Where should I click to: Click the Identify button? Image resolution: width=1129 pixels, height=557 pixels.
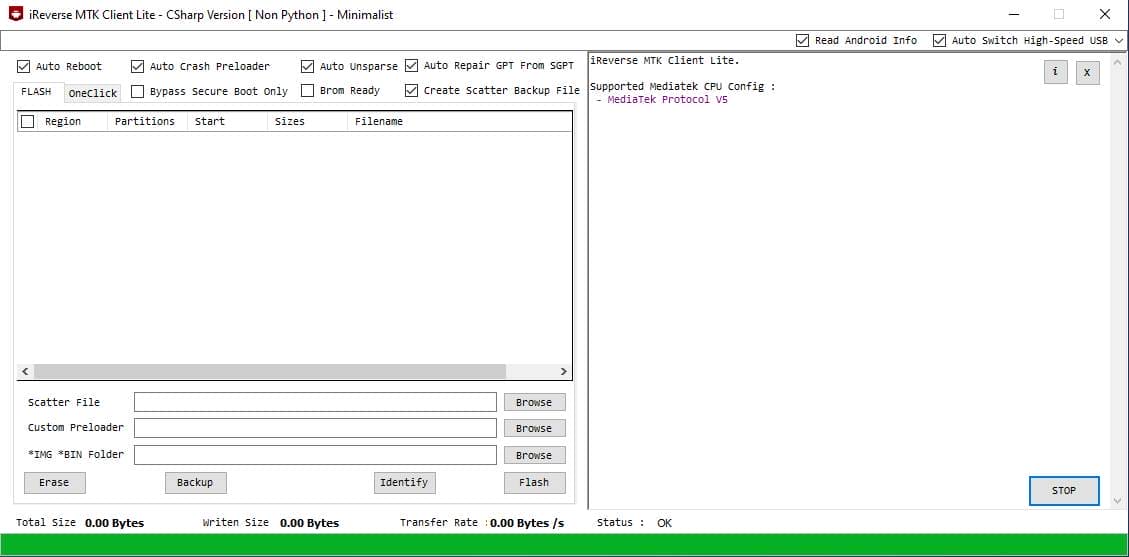point(405,483)
